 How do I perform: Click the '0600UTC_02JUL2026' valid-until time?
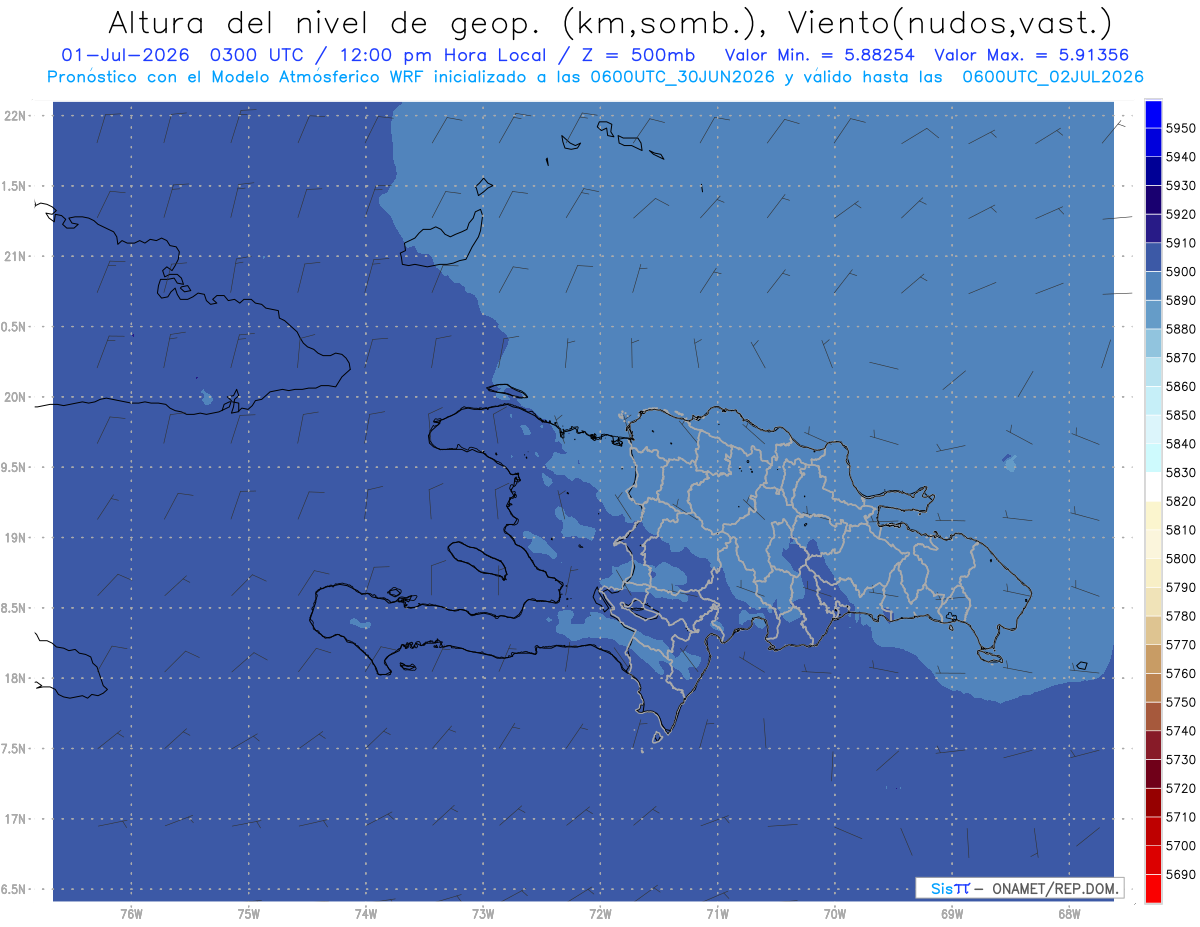tap(1053, 77)
